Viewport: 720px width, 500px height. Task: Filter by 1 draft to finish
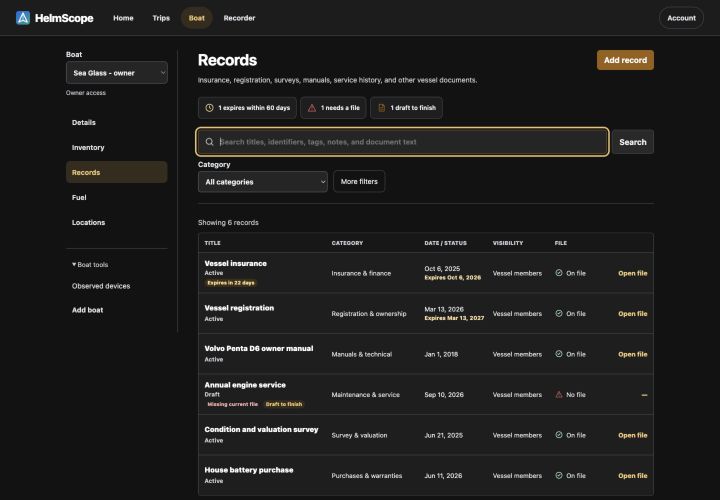click(406, 108)
